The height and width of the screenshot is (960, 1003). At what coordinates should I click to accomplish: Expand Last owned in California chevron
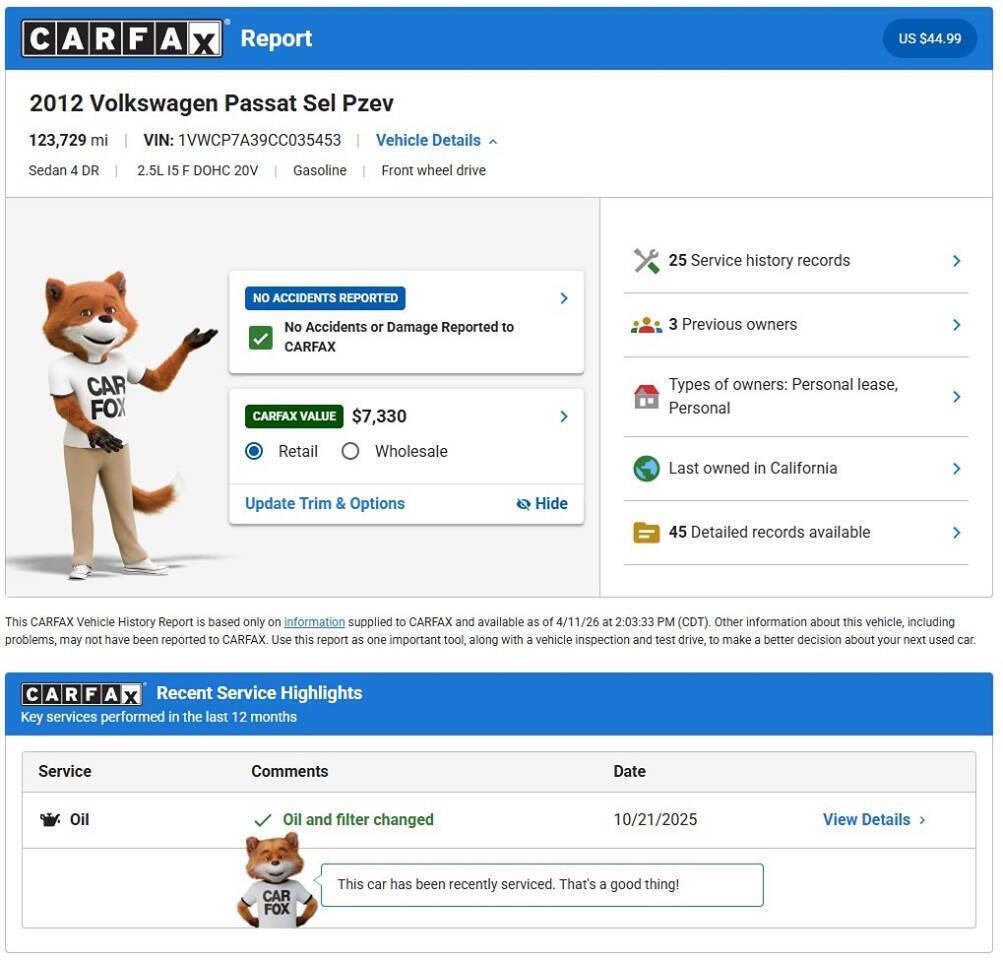point(956,469)
